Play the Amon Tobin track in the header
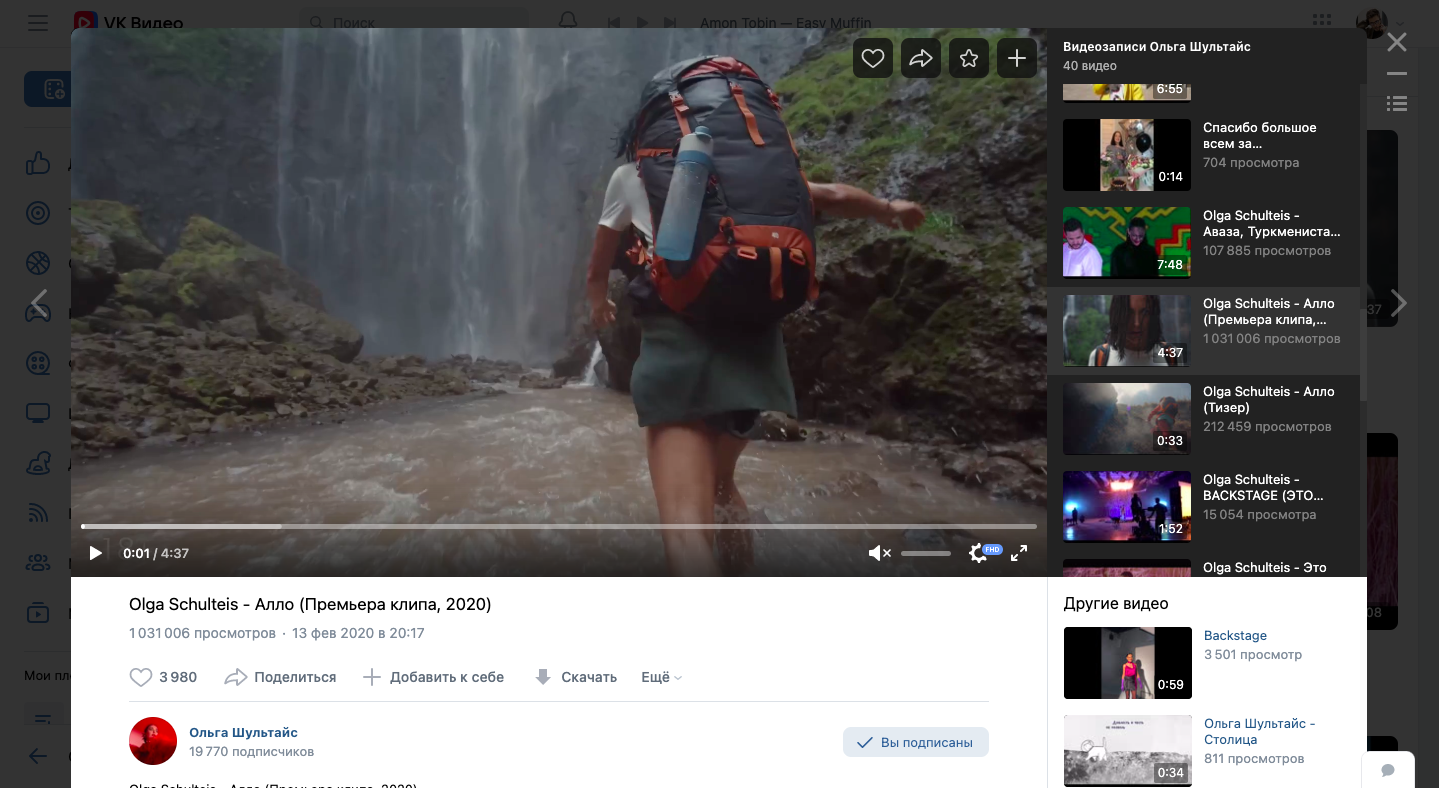The height and width of the screenshot is (788, 1439). coord(643,22)
